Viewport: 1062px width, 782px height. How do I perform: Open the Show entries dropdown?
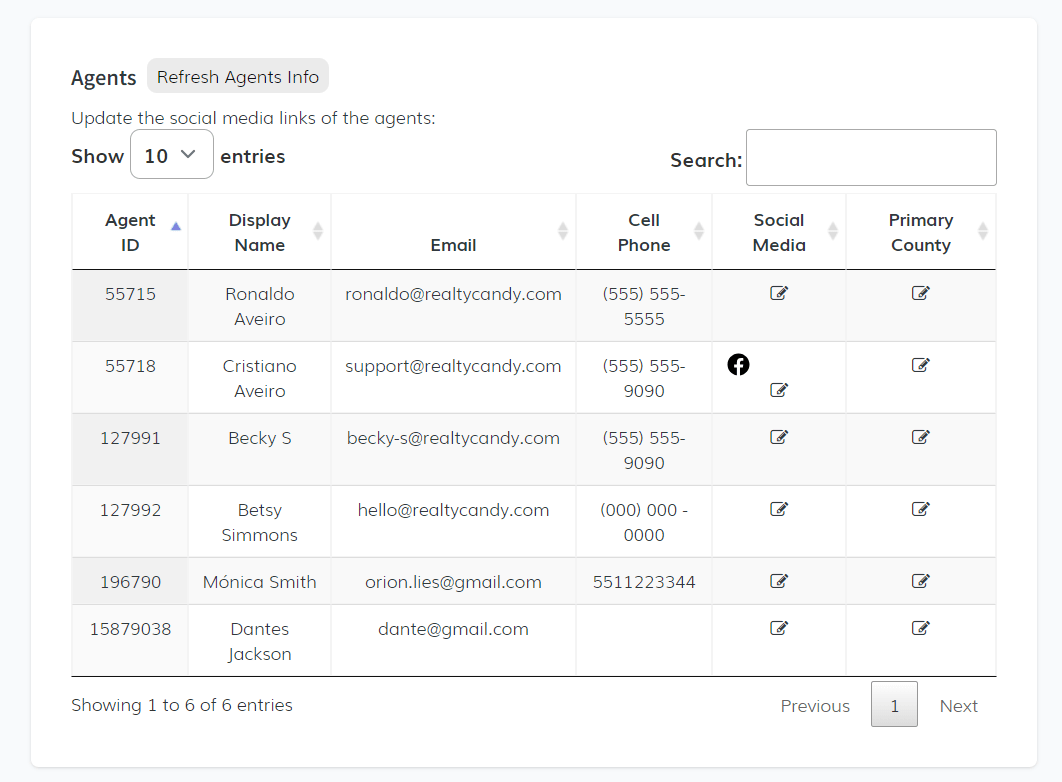click(172, 155)
